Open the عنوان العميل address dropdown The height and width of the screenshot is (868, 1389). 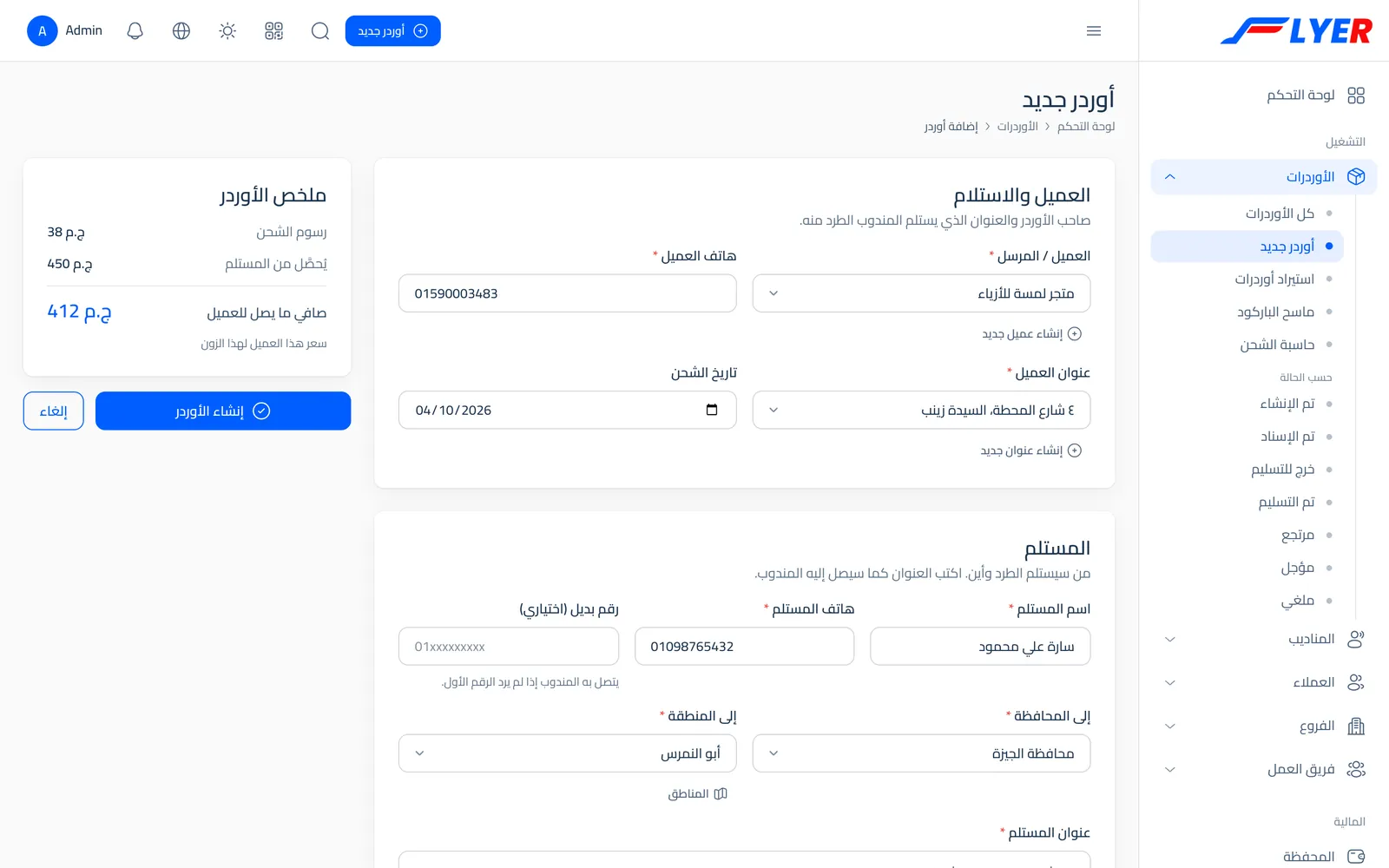pyautogui.click(x=921, y=410)
